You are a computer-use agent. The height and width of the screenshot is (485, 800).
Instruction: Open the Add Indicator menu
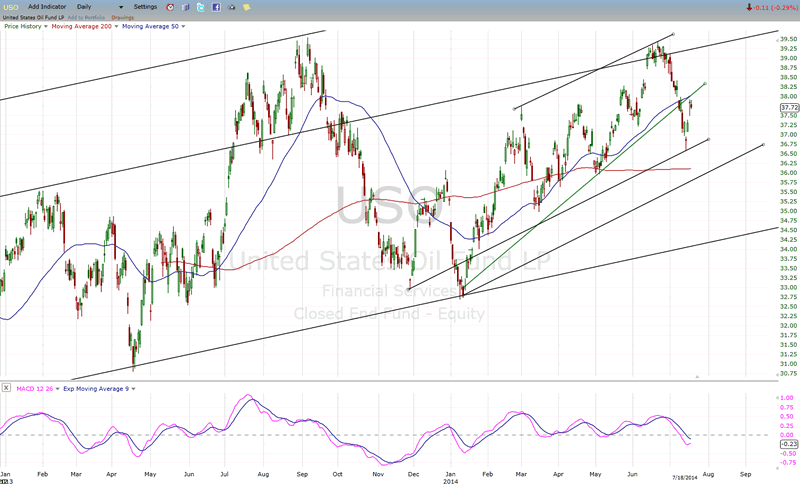tap(48, 7)
